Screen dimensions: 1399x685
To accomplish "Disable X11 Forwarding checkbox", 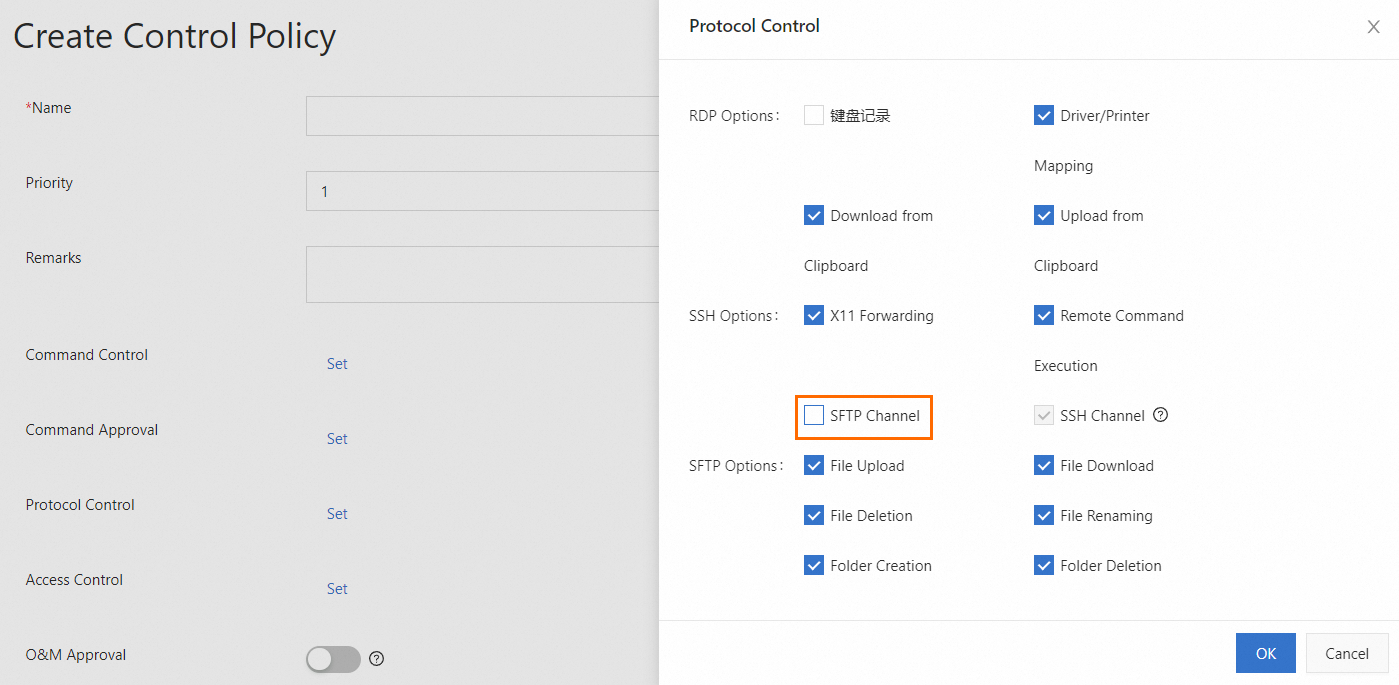I will click(814, 315).
